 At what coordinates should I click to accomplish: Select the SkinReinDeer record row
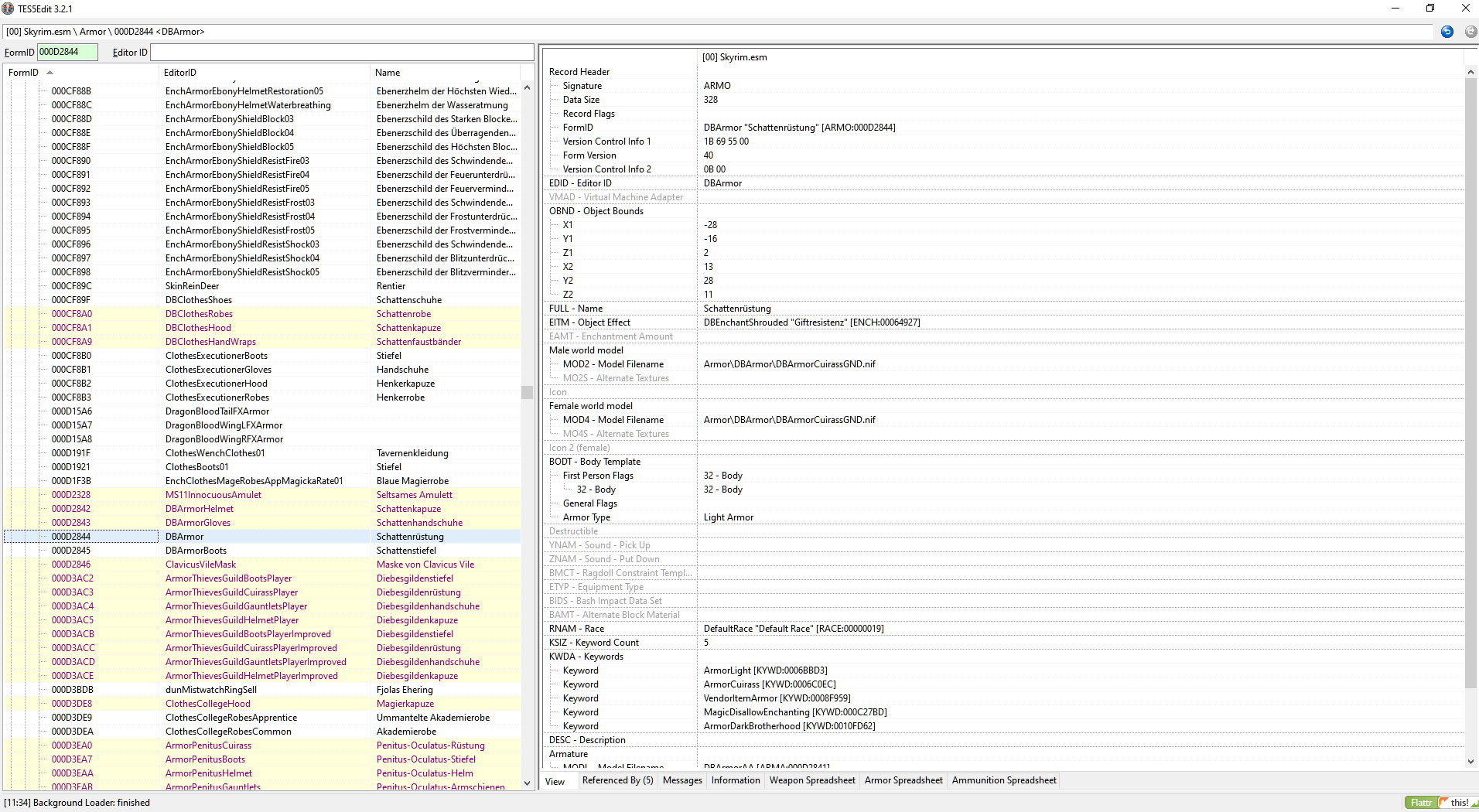[x=262, y=286]
